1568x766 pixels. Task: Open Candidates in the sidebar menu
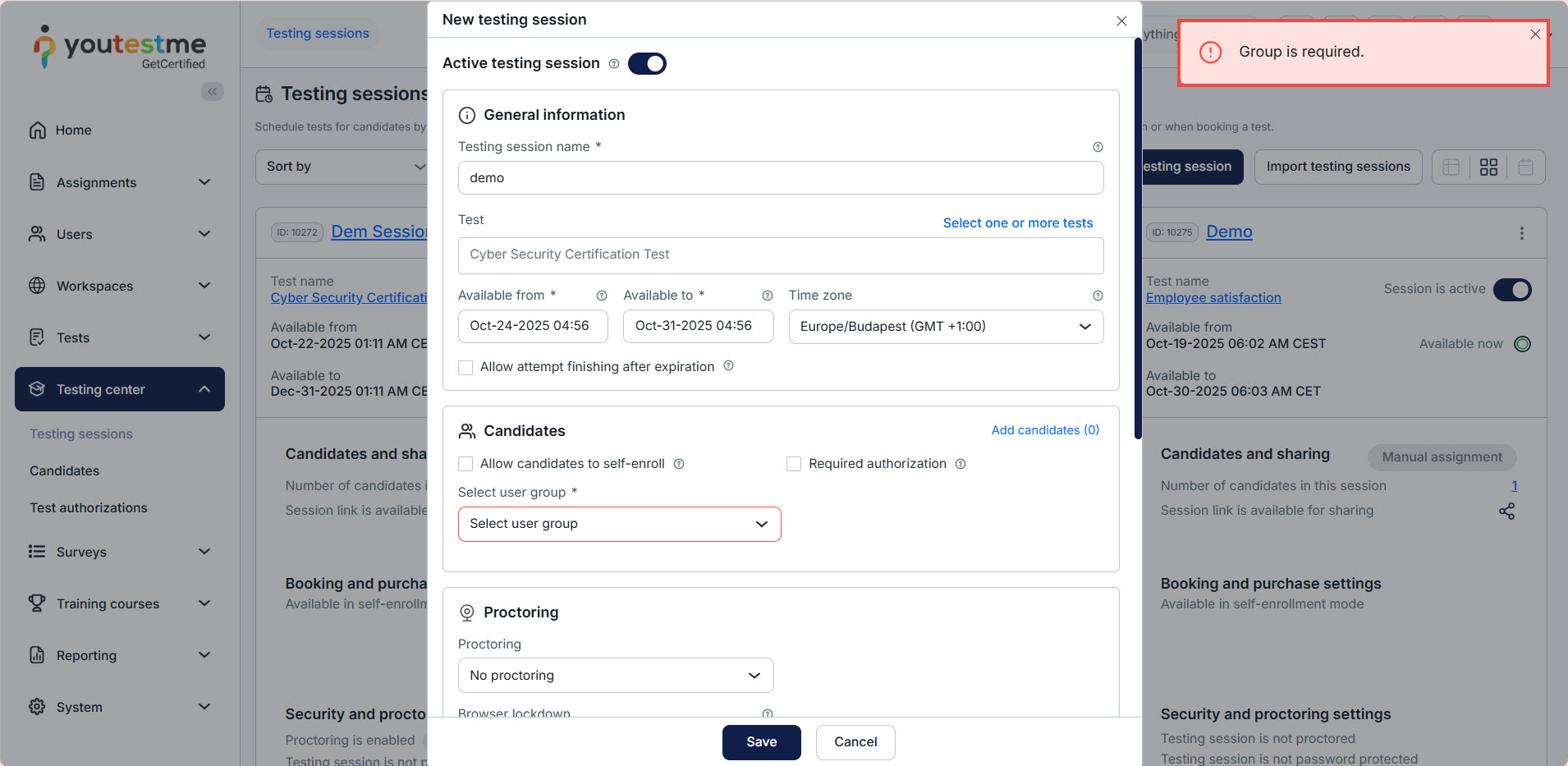coord(64,470)
